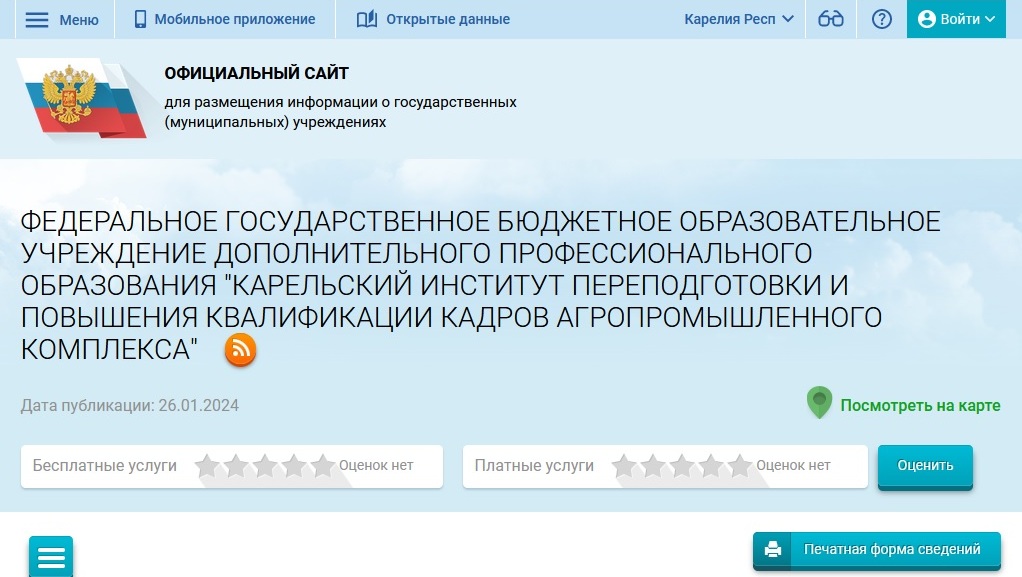Expand the Карелия Респ region dropdown
This screenshot has width=1022, height=577.
[738, 19]
